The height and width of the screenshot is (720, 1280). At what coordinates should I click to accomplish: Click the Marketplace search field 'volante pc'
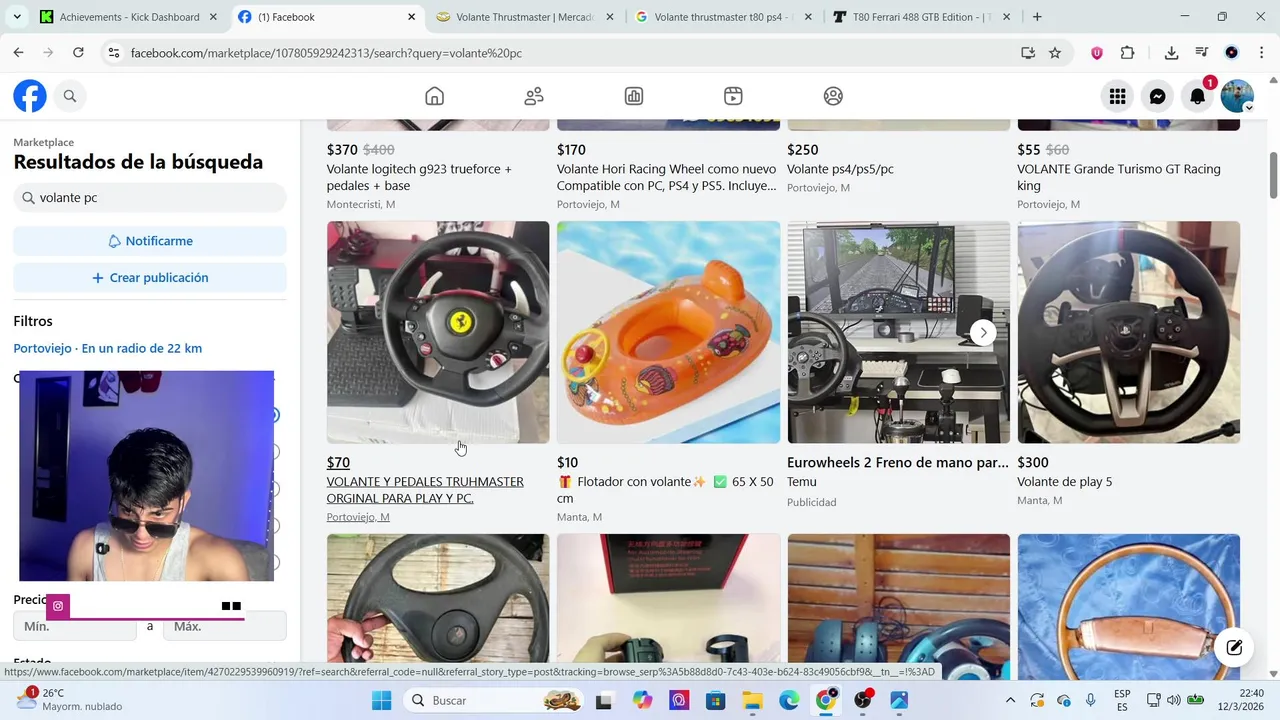[150, 198]
